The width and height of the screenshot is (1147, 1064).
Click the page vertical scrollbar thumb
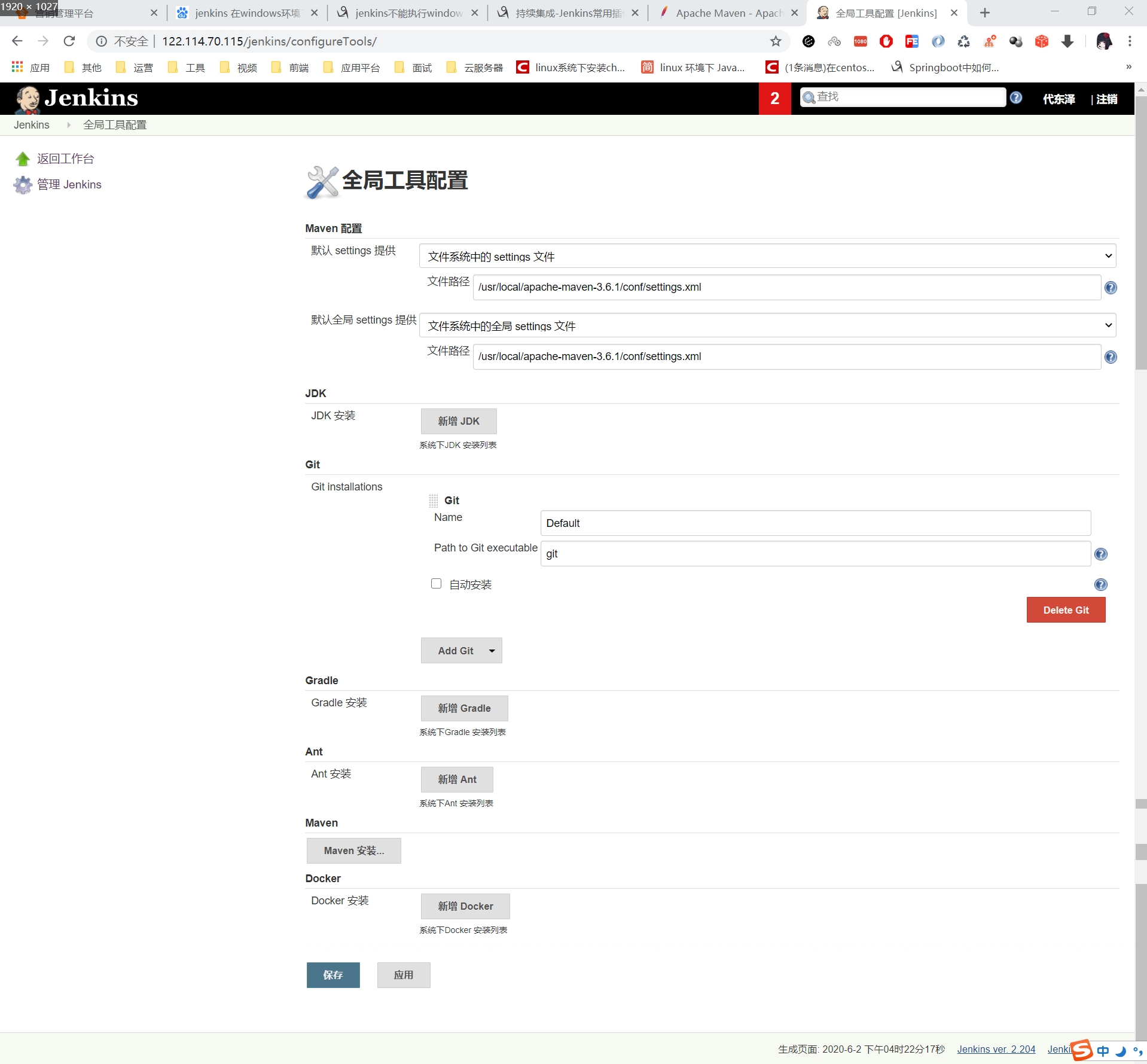tap(1140, 233)
